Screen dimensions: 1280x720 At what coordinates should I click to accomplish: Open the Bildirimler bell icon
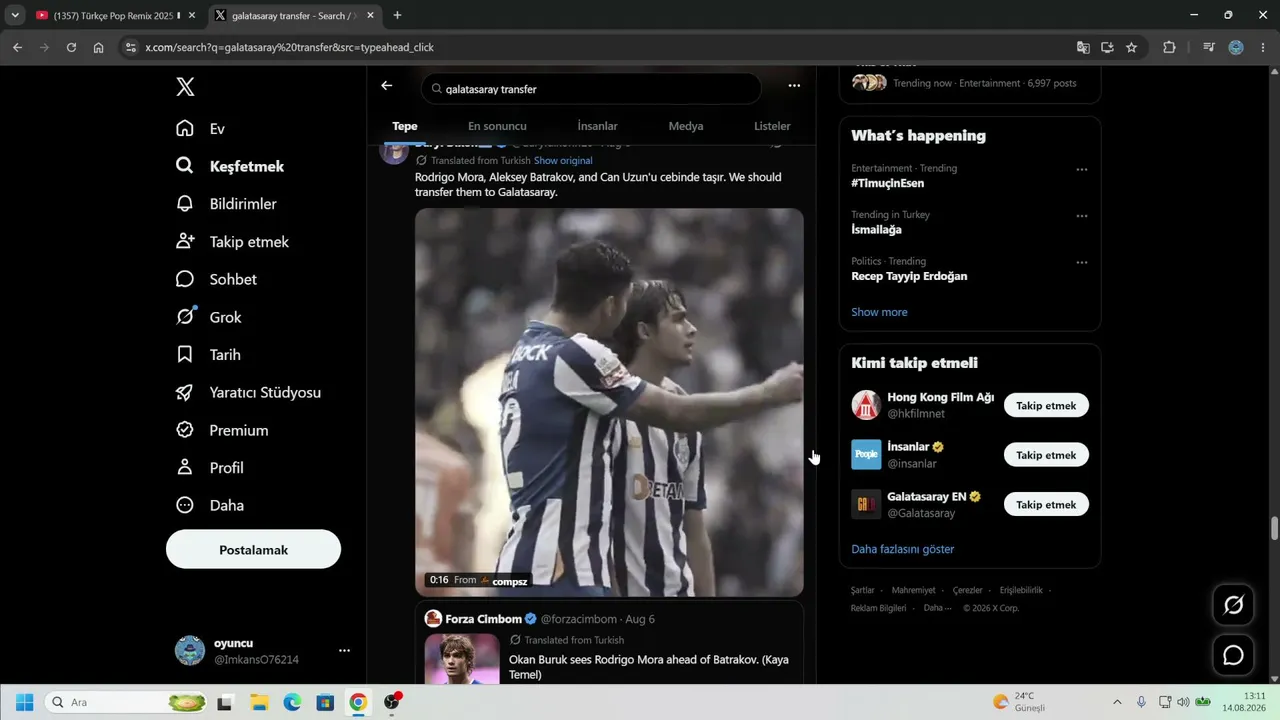click(185, 204)
